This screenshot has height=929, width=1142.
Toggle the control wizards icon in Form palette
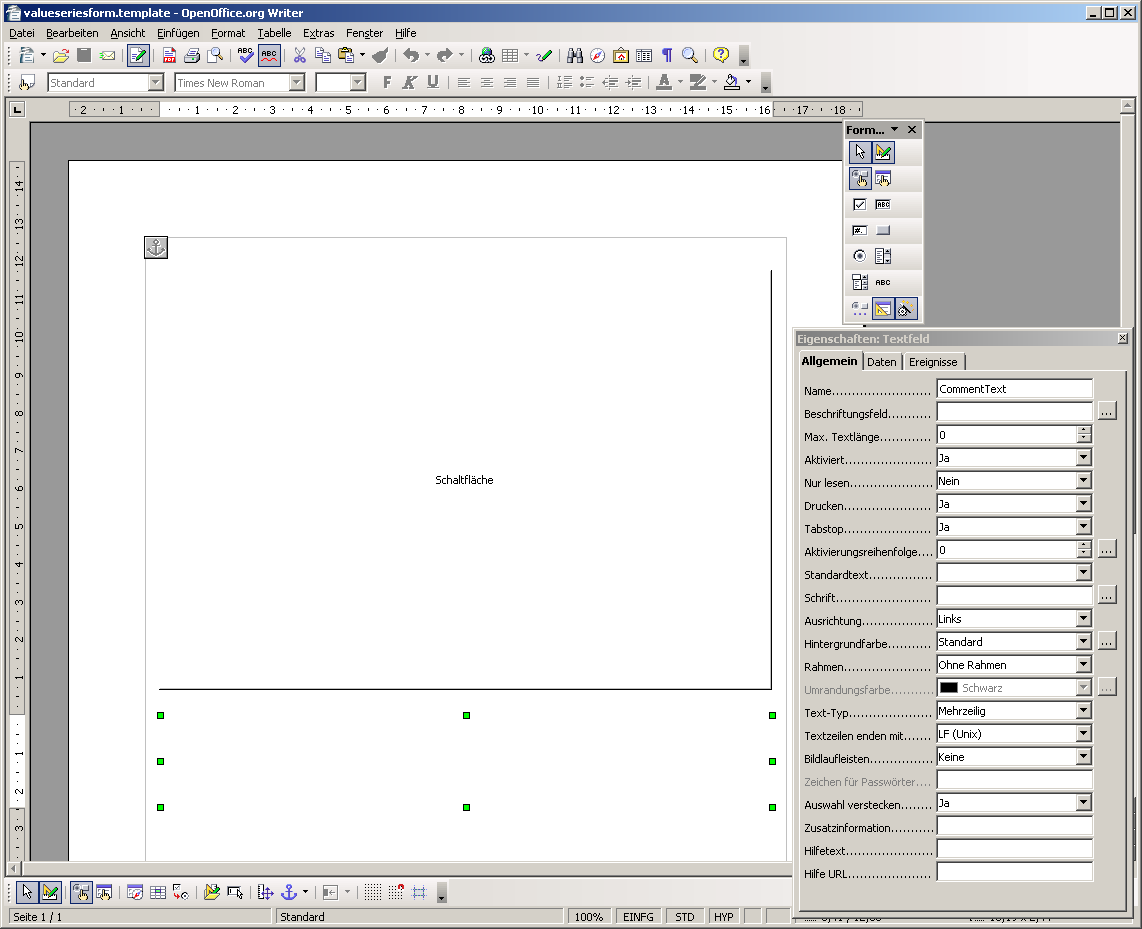coord(907,309)
